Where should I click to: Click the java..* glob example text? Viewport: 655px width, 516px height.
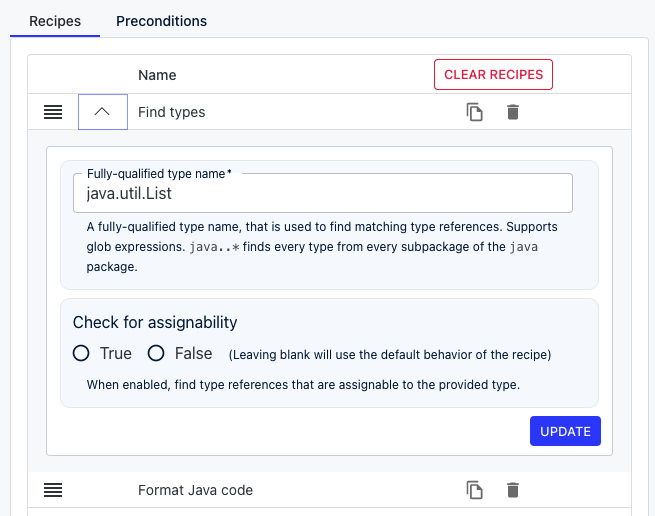click(214, 247)
